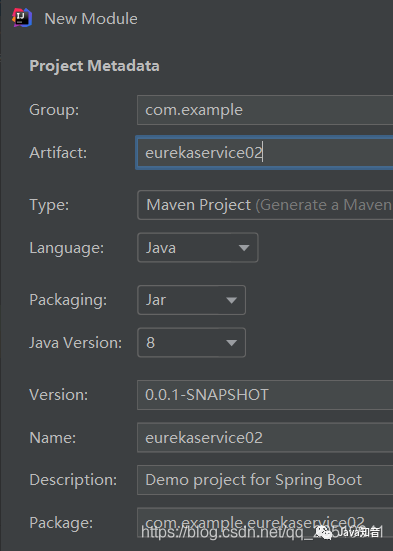
Task: Open the Java Version dropdown showing 8
Action: tap(191, 343)
